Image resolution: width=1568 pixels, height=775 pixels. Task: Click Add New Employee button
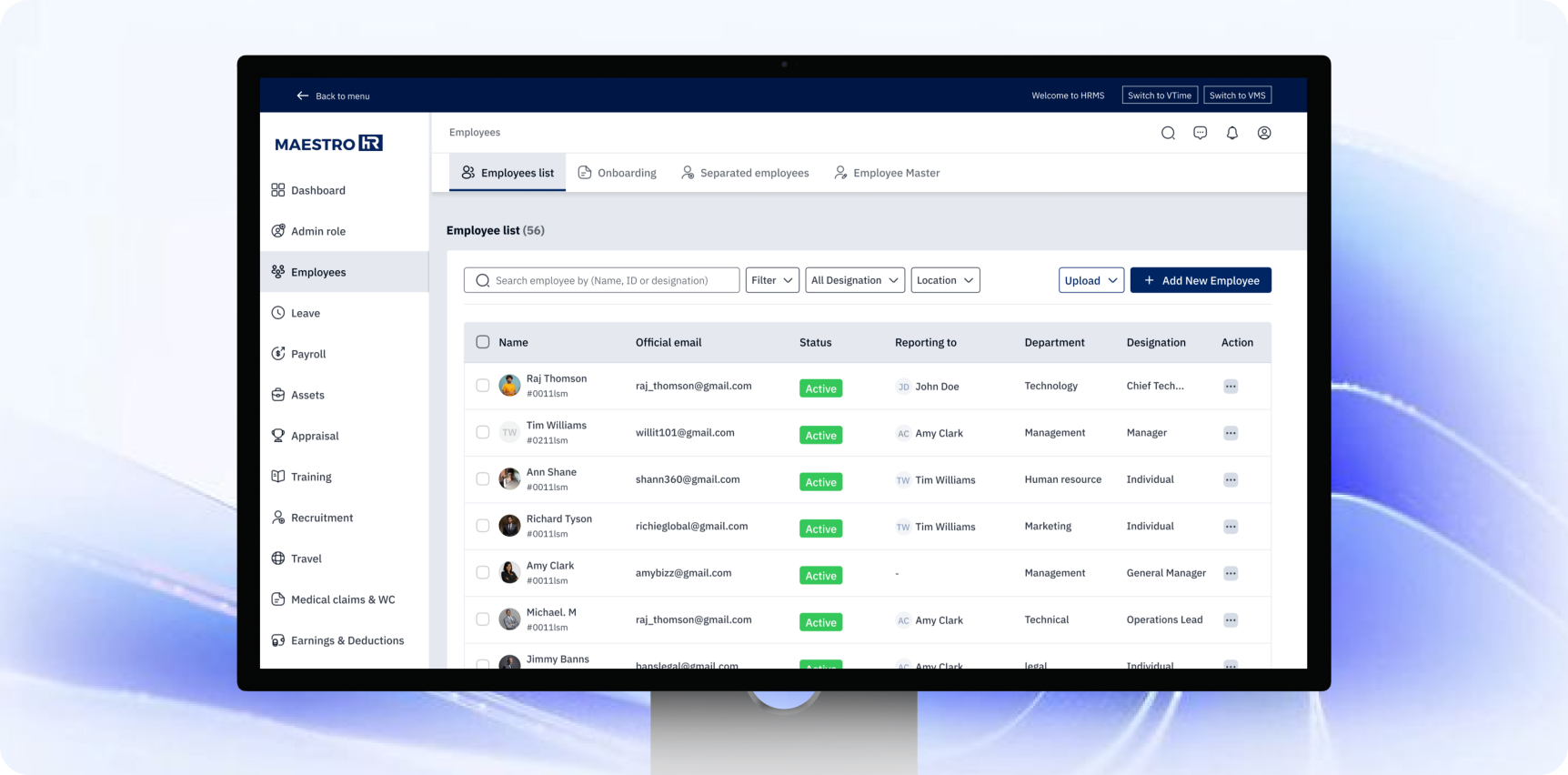click(1201, 280)
